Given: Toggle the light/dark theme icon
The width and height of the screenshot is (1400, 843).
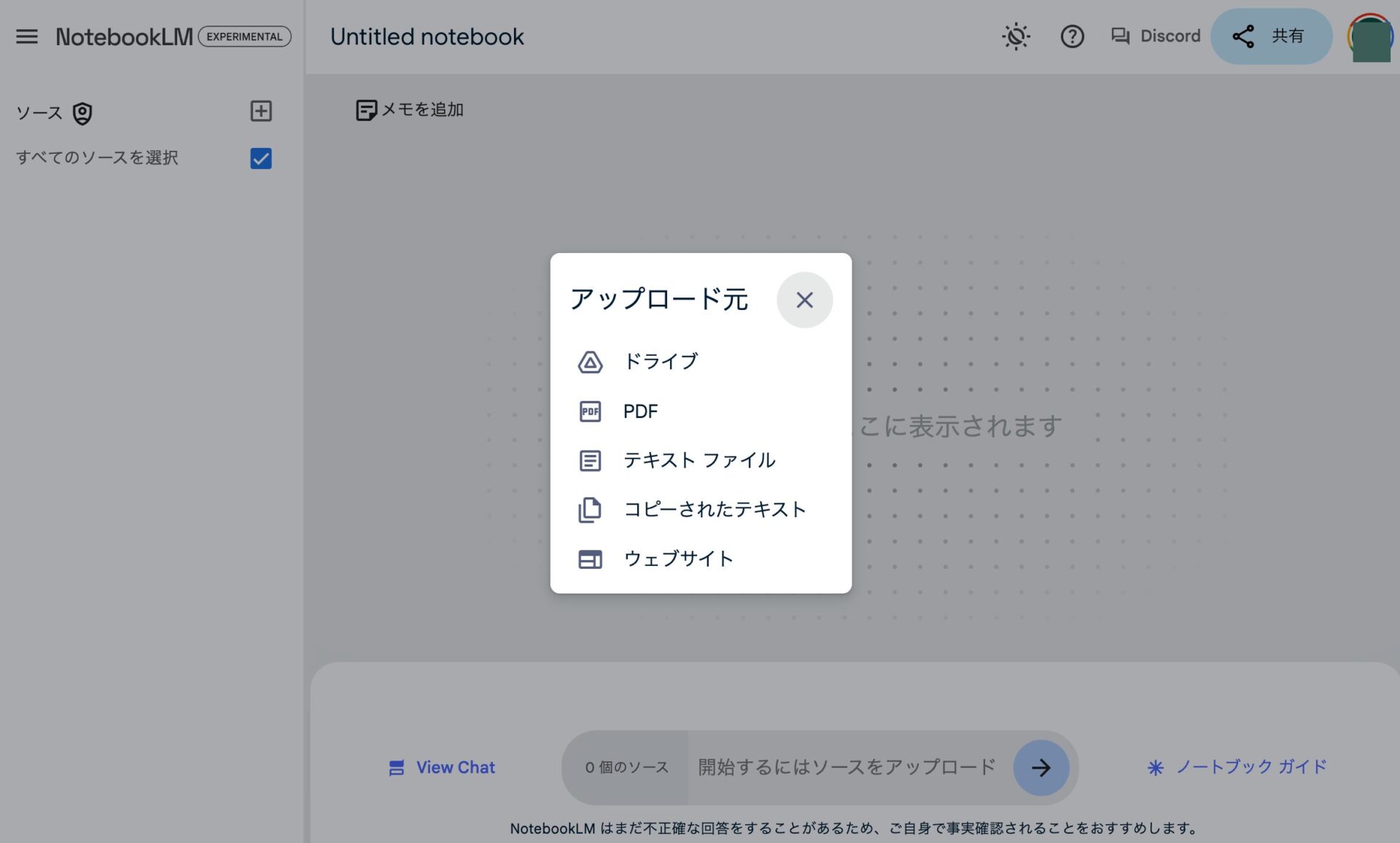Looking at the screenshot, I should (1016, 36).
